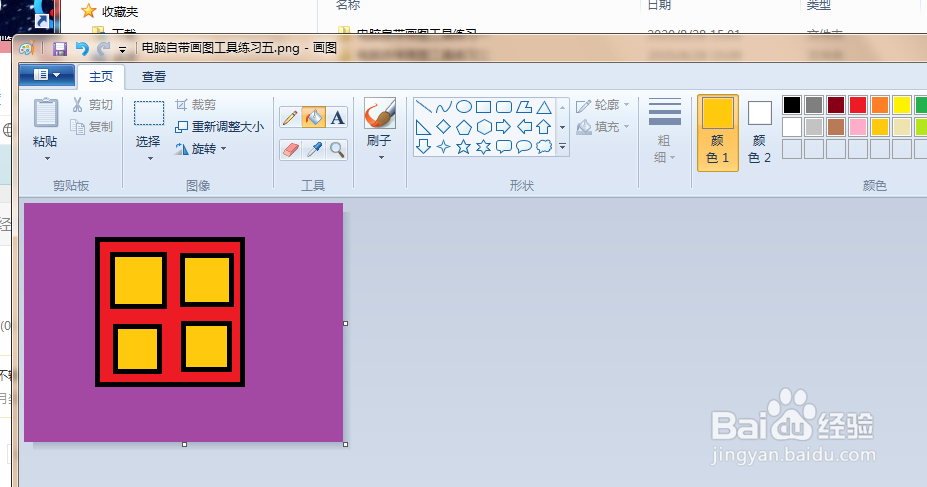Image resolution: width=927 pixels, height=487 pixels.
Task: Open the Paint file menu button
Action: pyautogui.click(x=47, y=75)
